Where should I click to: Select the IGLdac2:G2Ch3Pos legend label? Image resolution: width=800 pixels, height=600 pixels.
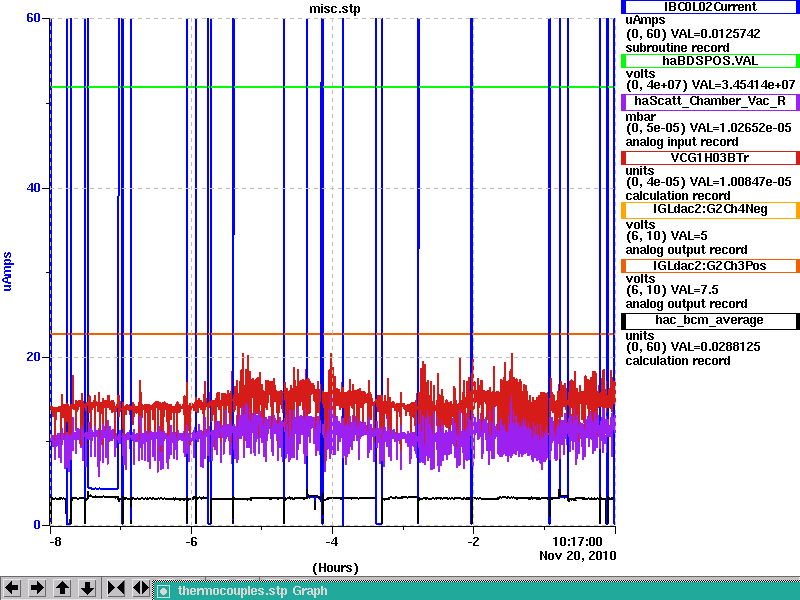[710, 265]
